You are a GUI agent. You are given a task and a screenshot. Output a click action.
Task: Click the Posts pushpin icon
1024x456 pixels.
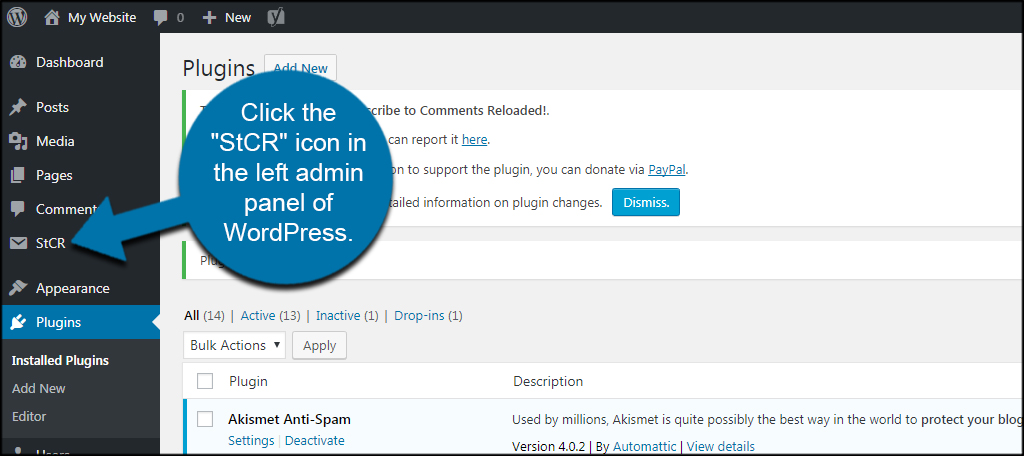18,107
